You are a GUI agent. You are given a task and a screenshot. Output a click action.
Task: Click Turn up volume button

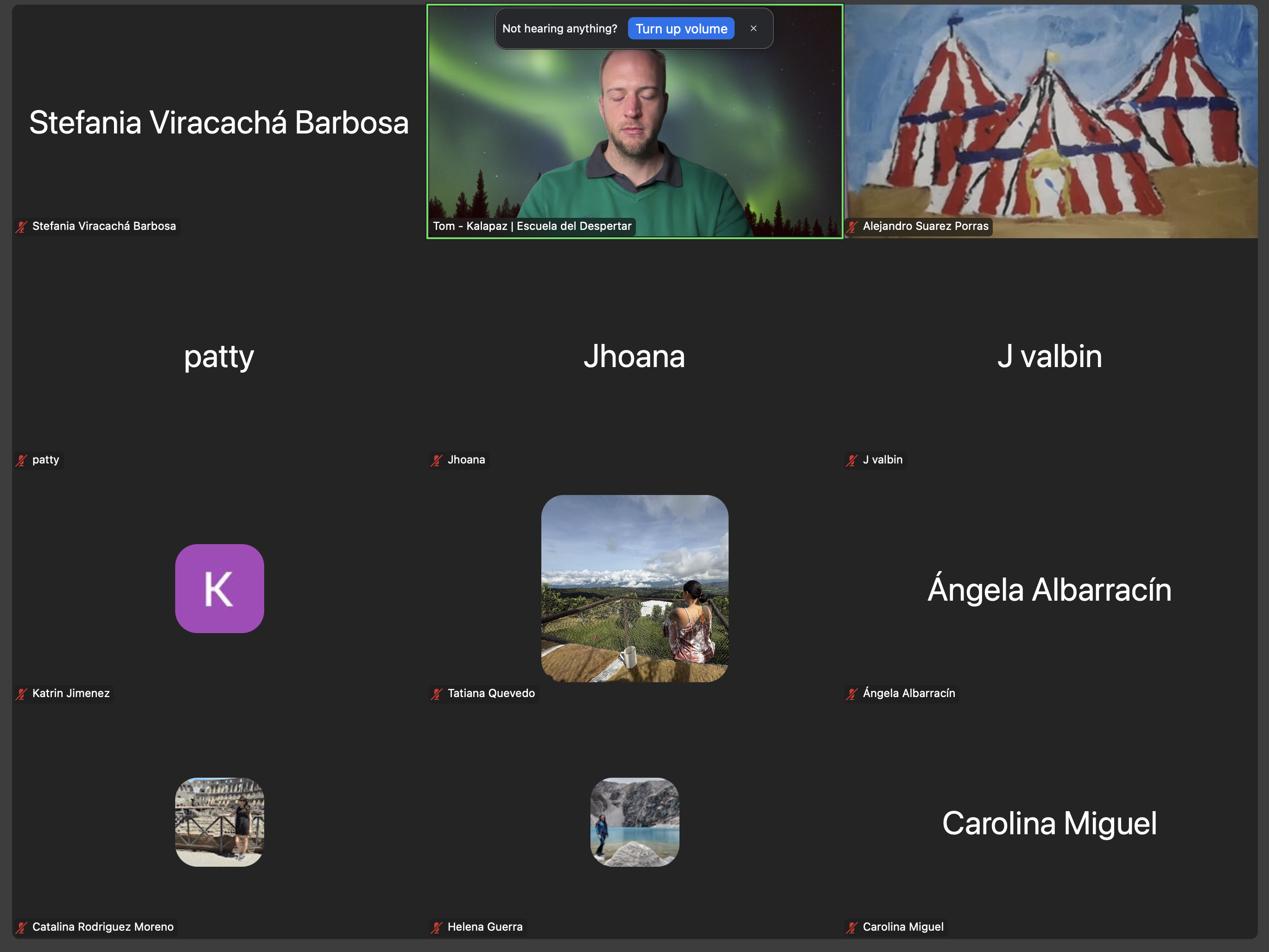click(681, 29)
